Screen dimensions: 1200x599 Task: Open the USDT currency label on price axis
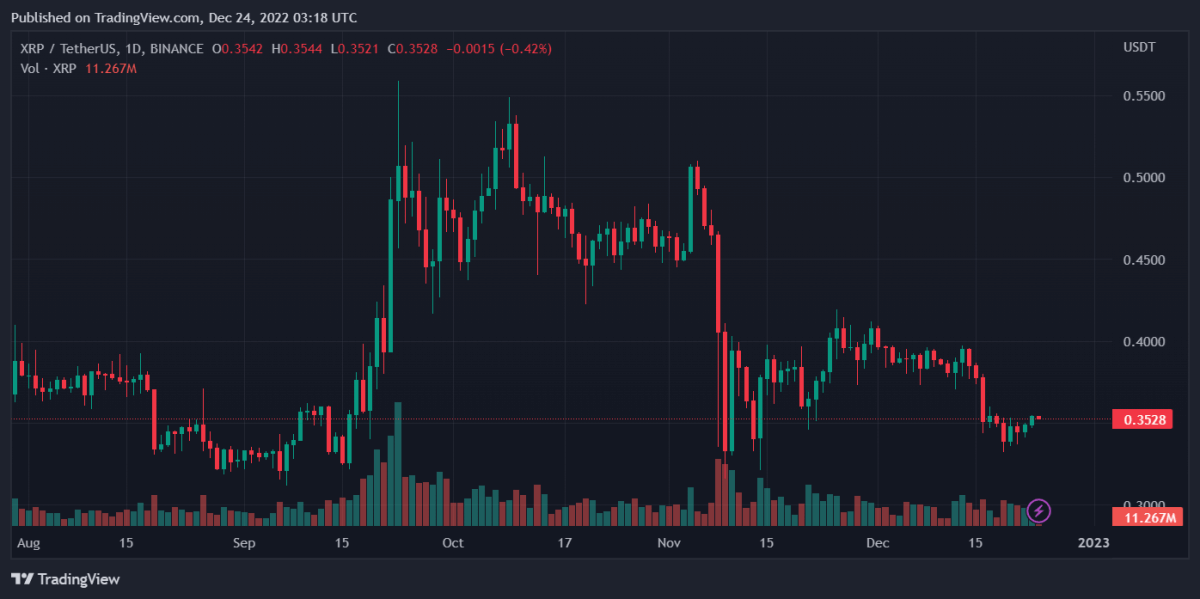coord(1140,48)
